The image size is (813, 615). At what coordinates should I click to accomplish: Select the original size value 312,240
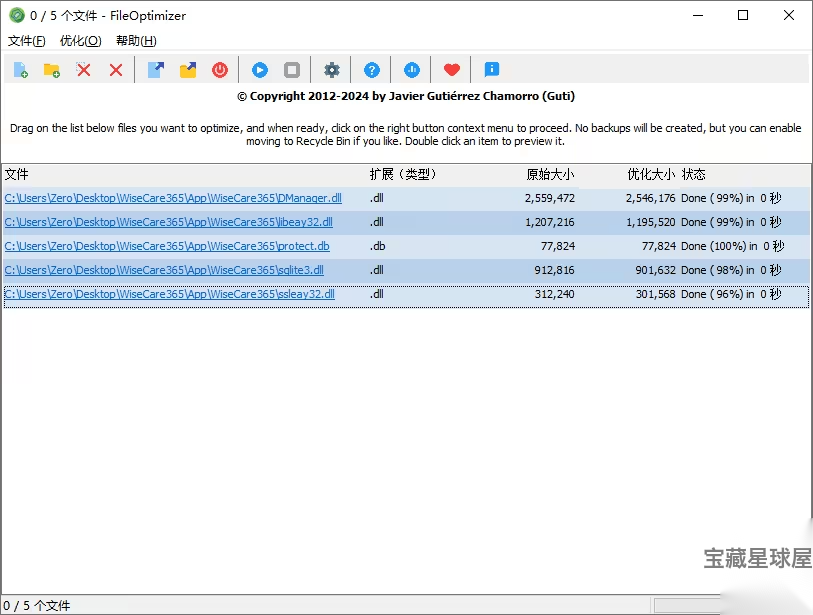point(554,294)
